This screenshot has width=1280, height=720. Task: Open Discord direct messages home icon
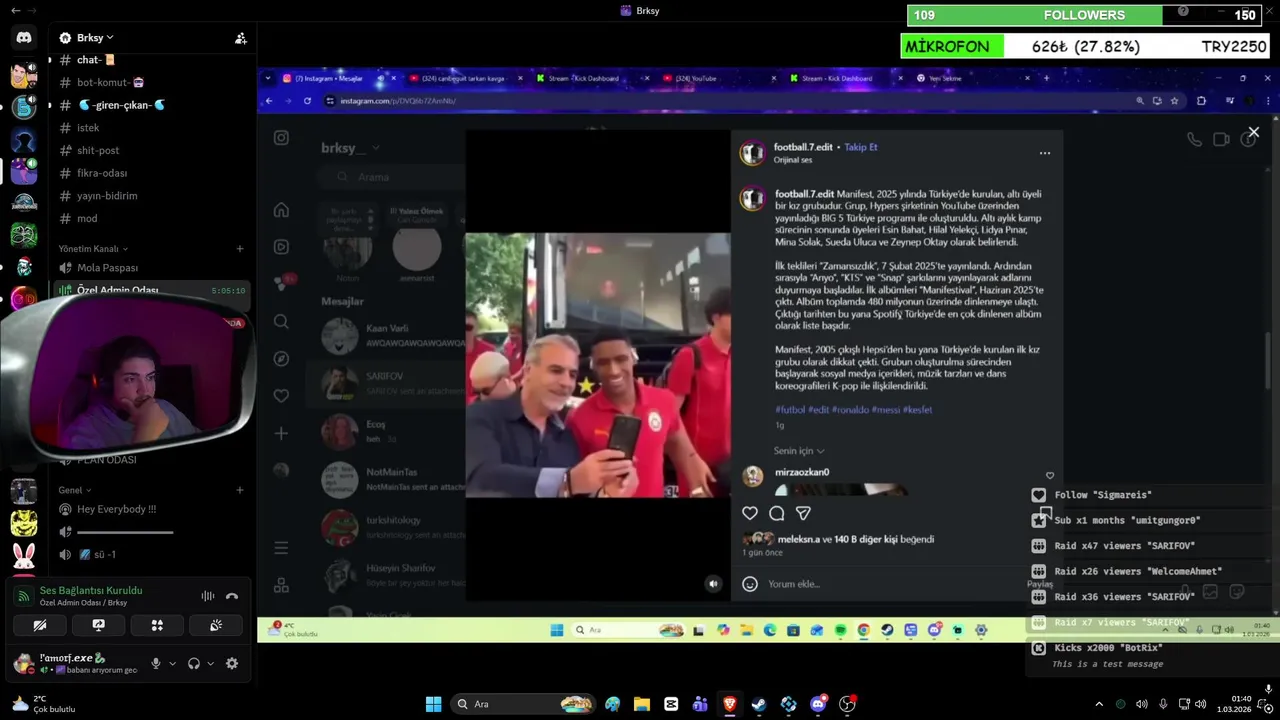[x=24, y=38]
